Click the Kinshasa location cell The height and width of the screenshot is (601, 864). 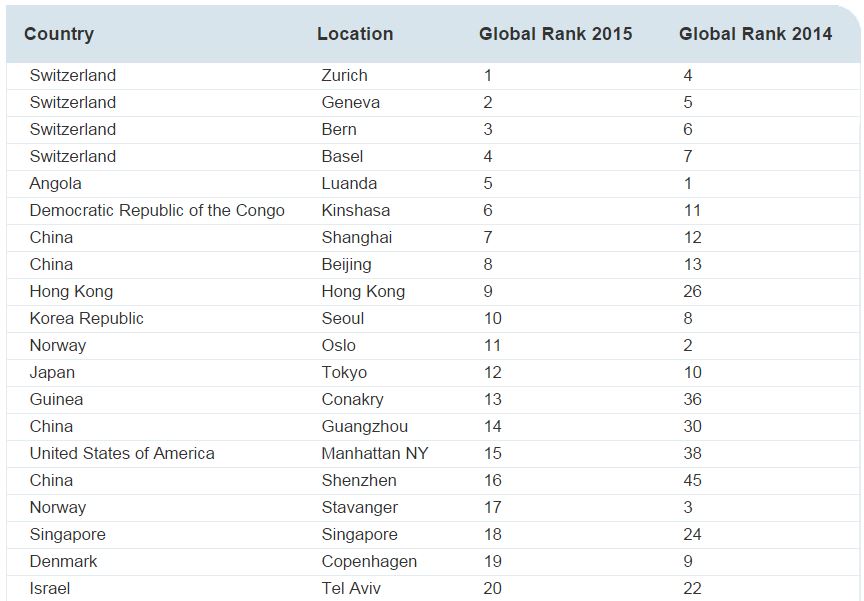tap(356, 210)
